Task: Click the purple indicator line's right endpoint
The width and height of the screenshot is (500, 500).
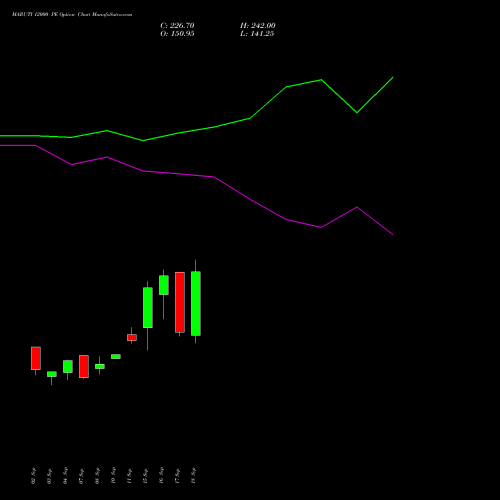Action: coord(393,234)
